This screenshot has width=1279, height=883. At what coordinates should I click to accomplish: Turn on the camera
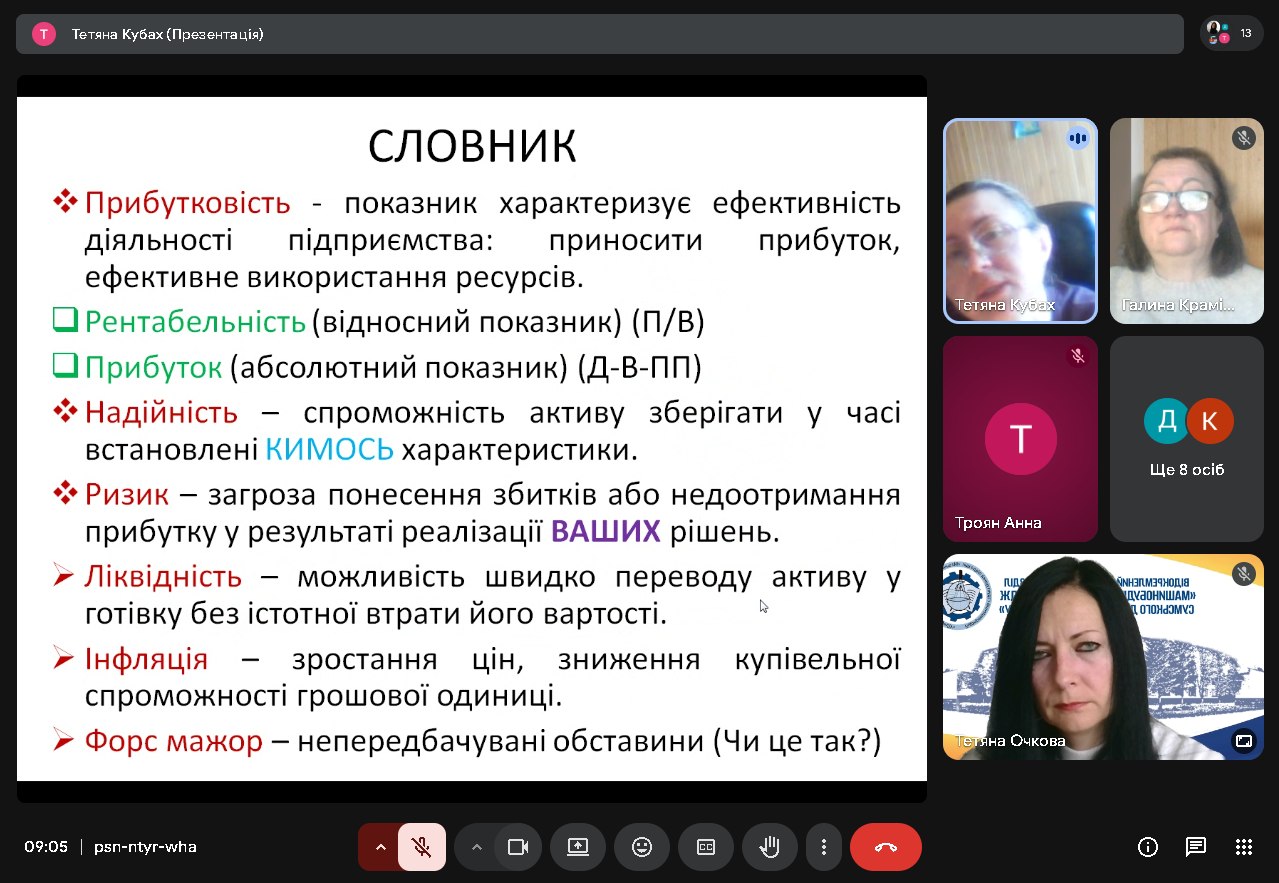tap(517, 847)
